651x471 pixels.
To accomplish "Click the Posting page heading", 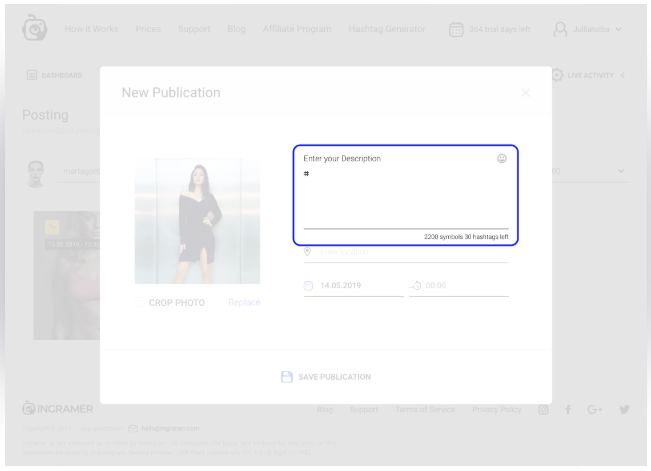I will (x=45, y=115).
